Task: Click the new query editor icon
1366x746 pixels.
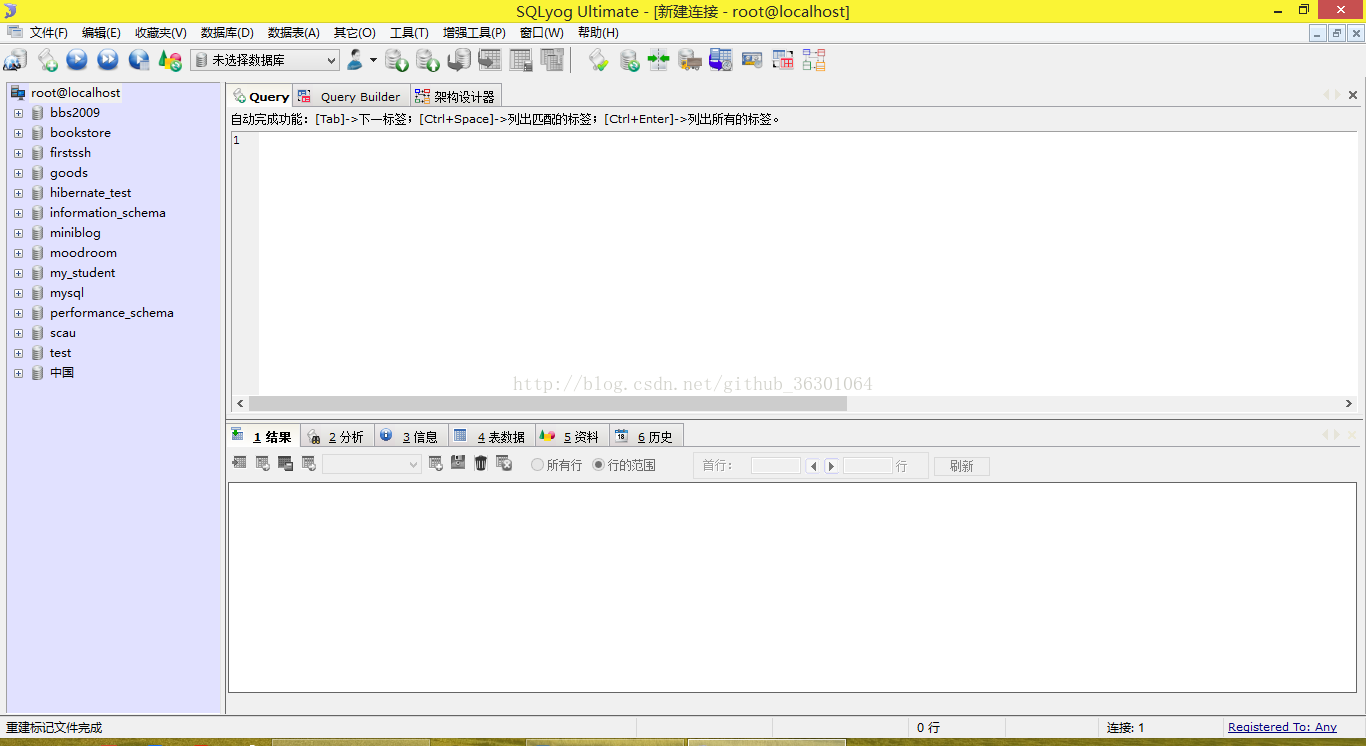Action: 47,60
